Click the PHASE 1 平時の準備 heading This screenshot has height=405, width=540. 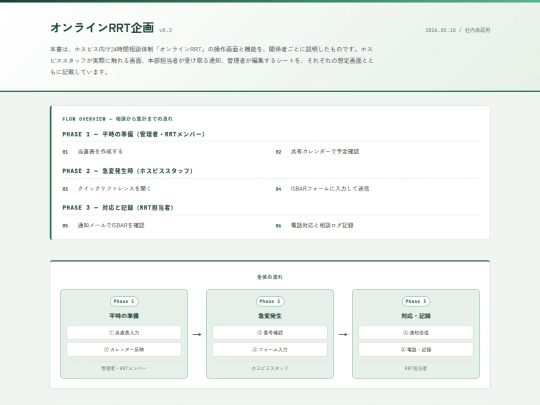tap(134, 134)
